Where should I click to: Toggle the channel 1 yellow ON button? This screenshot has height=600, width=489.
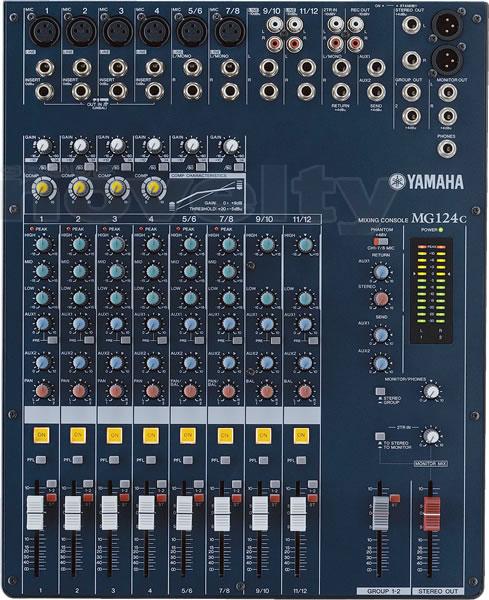[x=41, y=435]
